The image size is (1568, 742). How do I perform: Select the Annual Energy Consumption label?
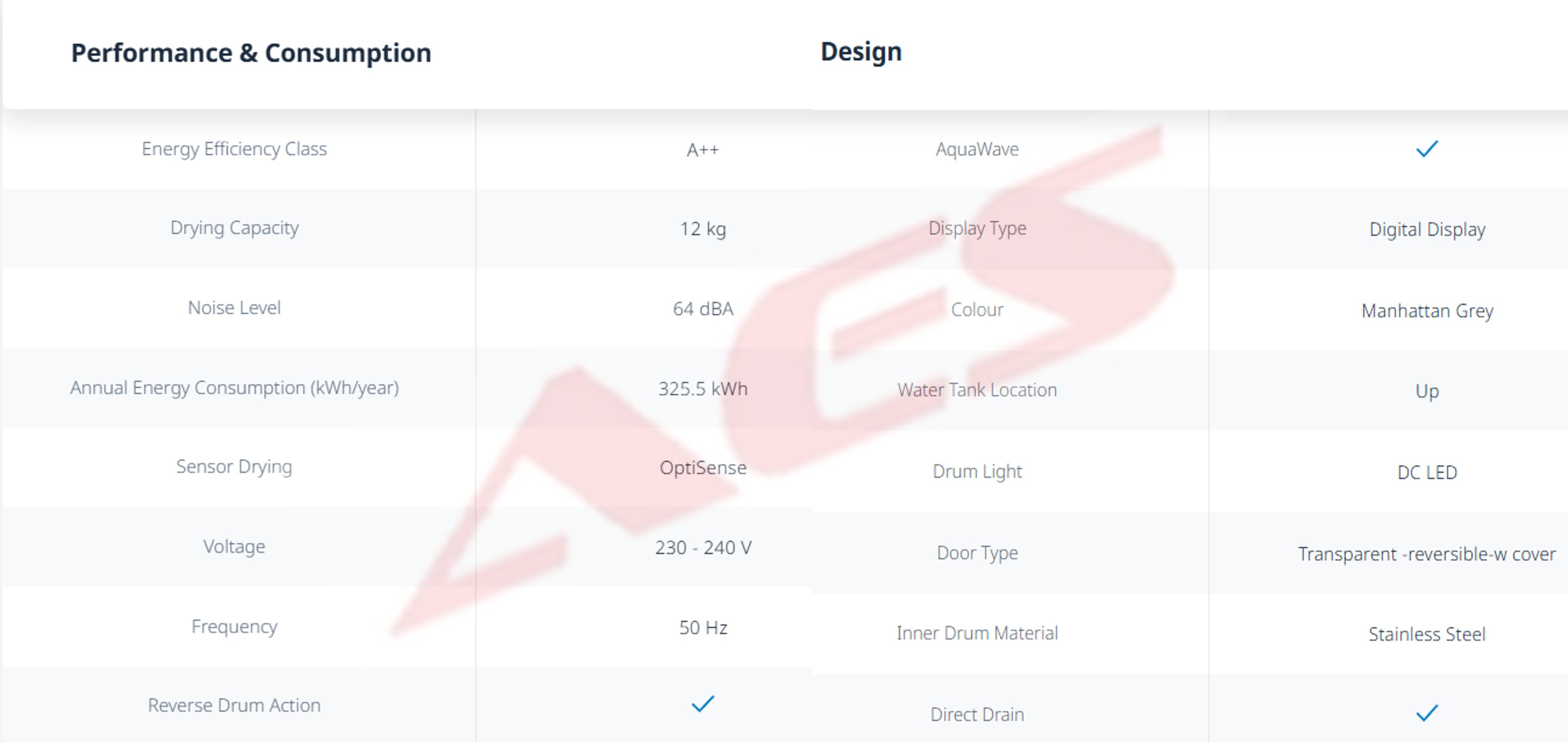click(x=234, y=388)
